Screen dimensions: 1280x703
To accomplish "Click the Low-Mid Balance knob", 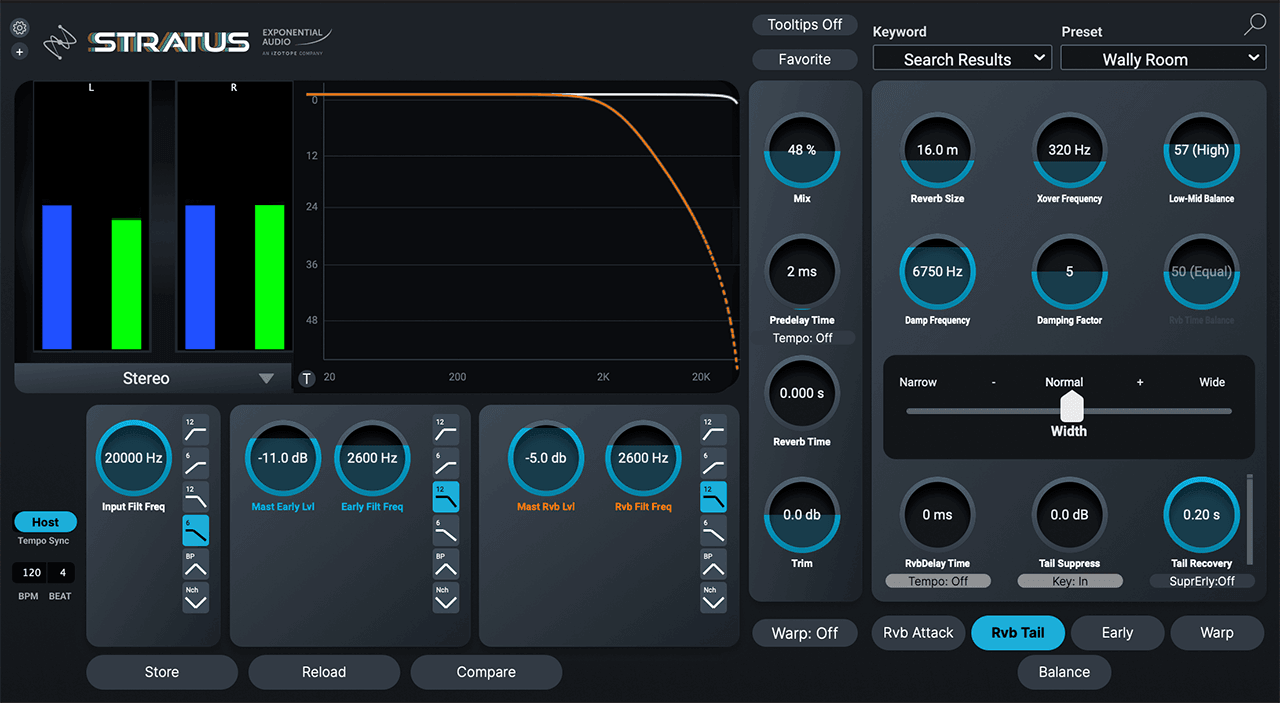I will (x=1202, y=150).
